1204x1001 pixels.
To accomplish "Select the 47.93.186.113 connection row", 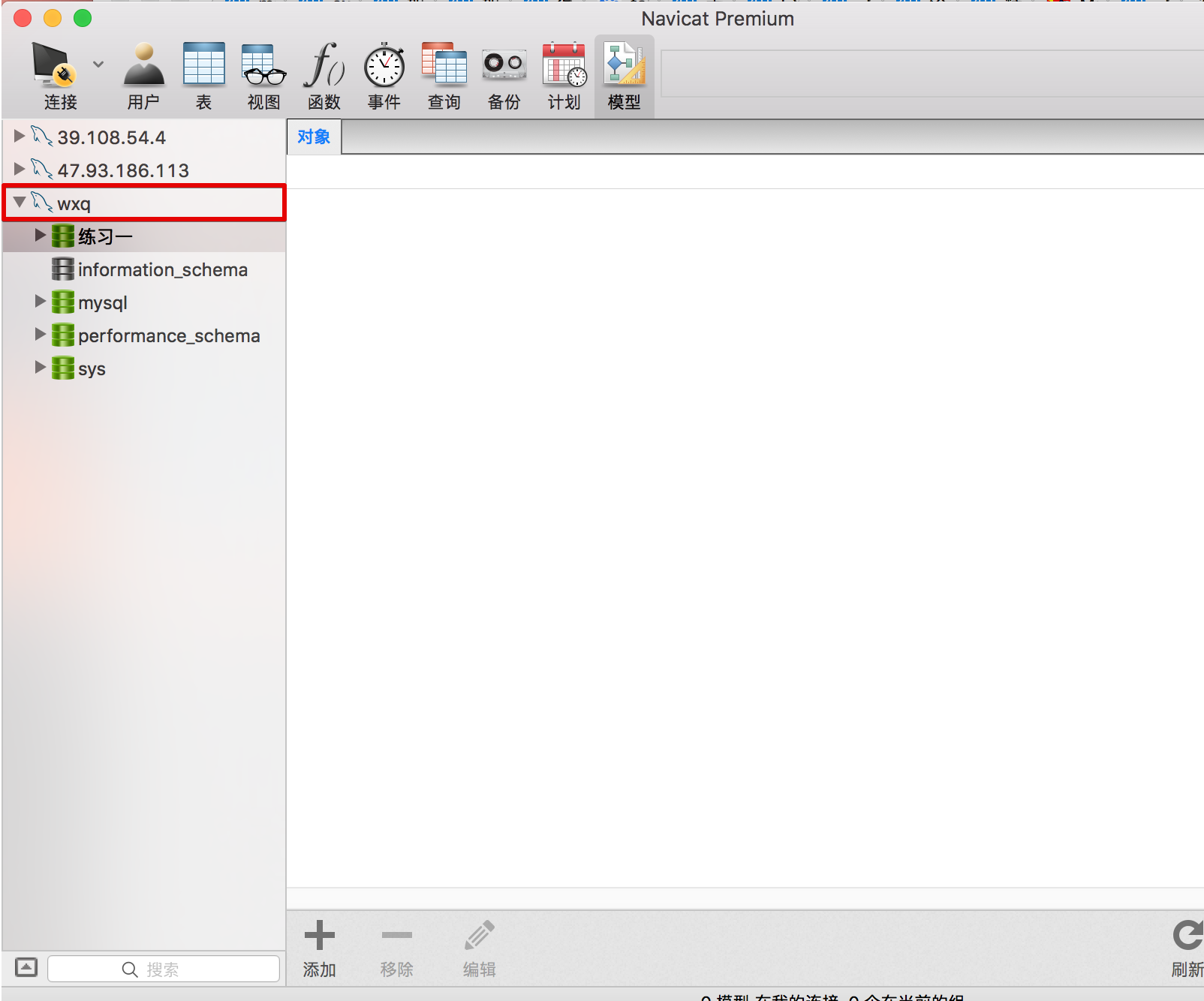I will pos(143,170).
